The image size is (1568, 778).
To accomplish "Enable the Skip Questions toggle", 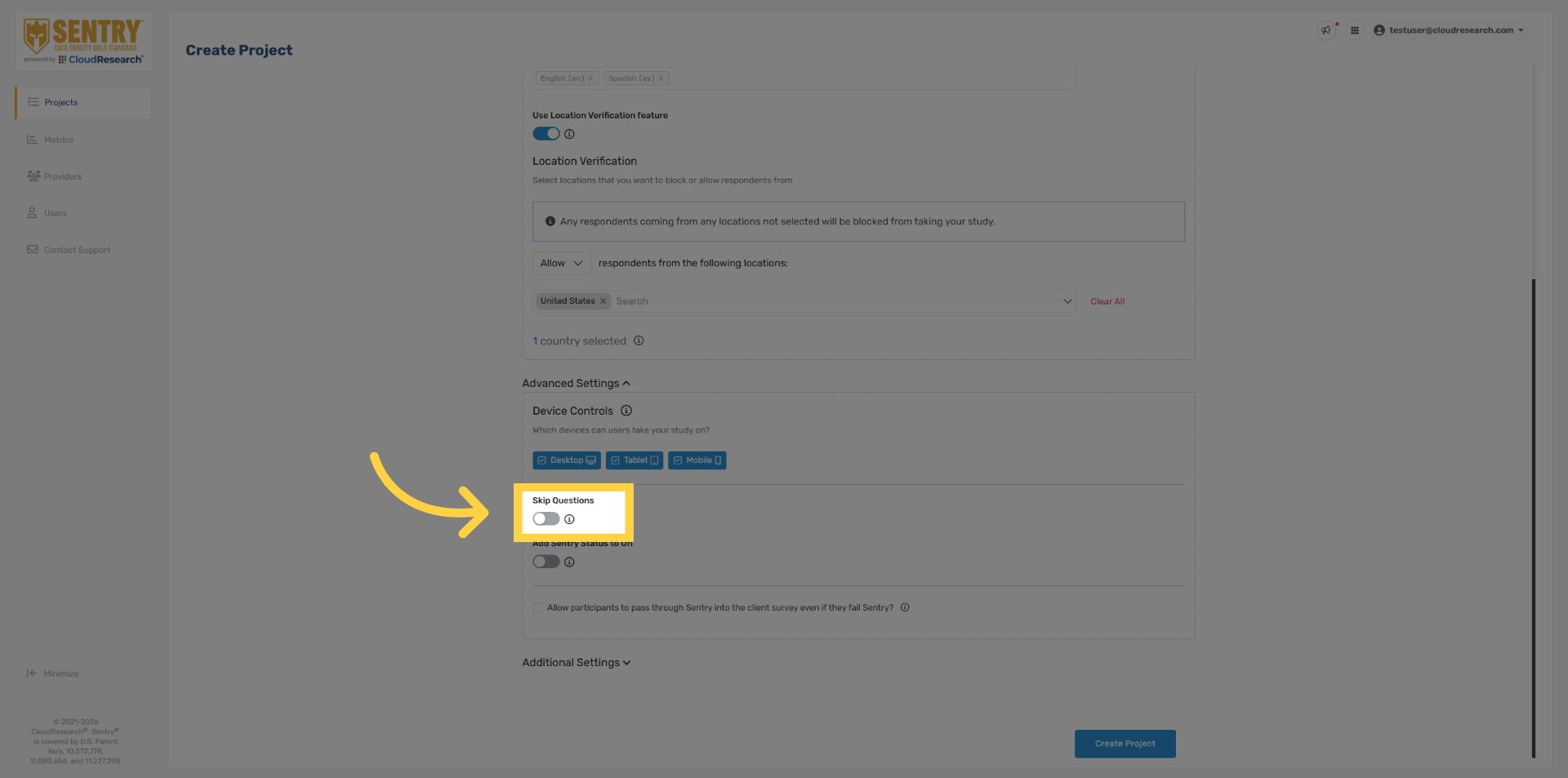I will 546,518.
